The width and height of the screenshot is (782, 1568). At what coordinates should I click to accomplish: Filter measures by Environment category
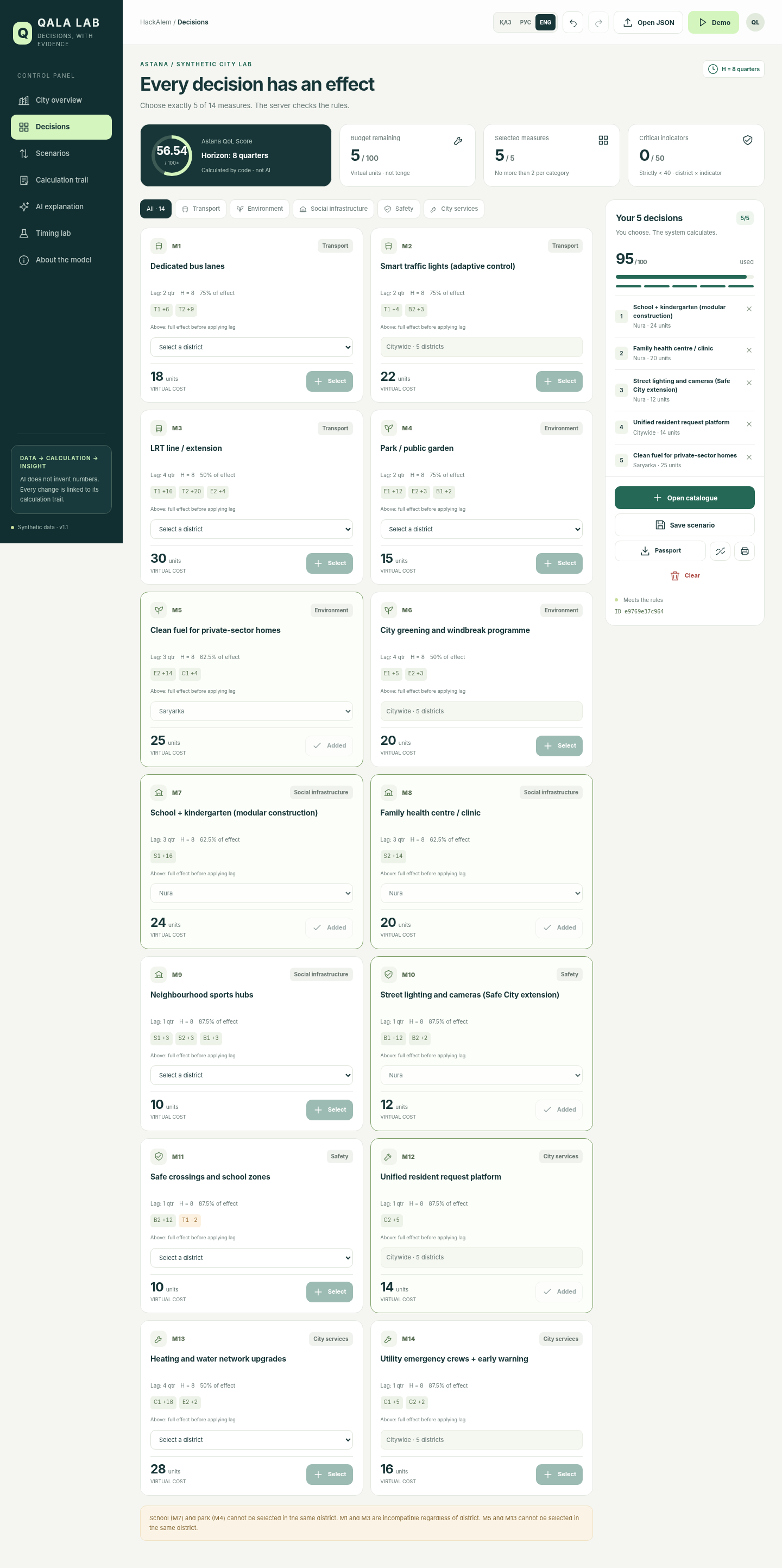260,209
